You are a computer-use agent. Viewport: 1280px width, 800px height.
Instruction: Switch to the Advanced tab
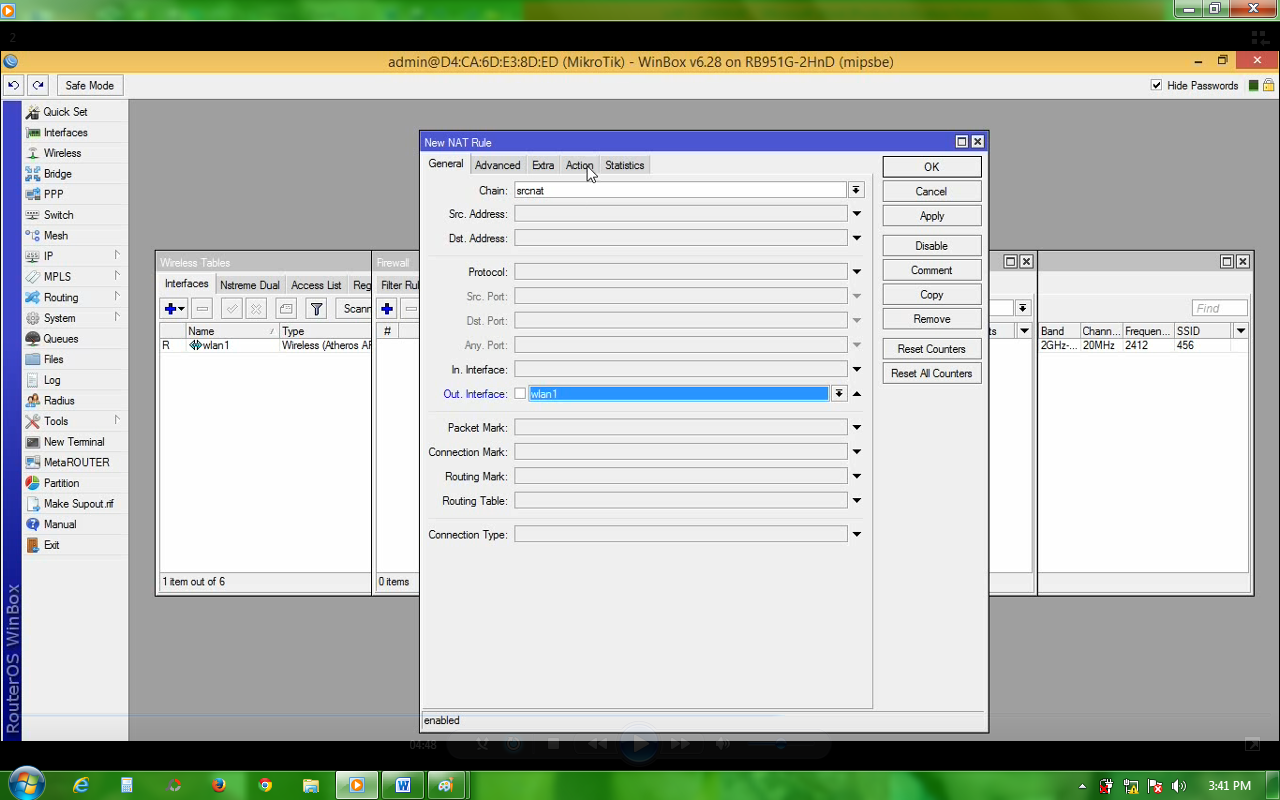(x=497, y=165)
